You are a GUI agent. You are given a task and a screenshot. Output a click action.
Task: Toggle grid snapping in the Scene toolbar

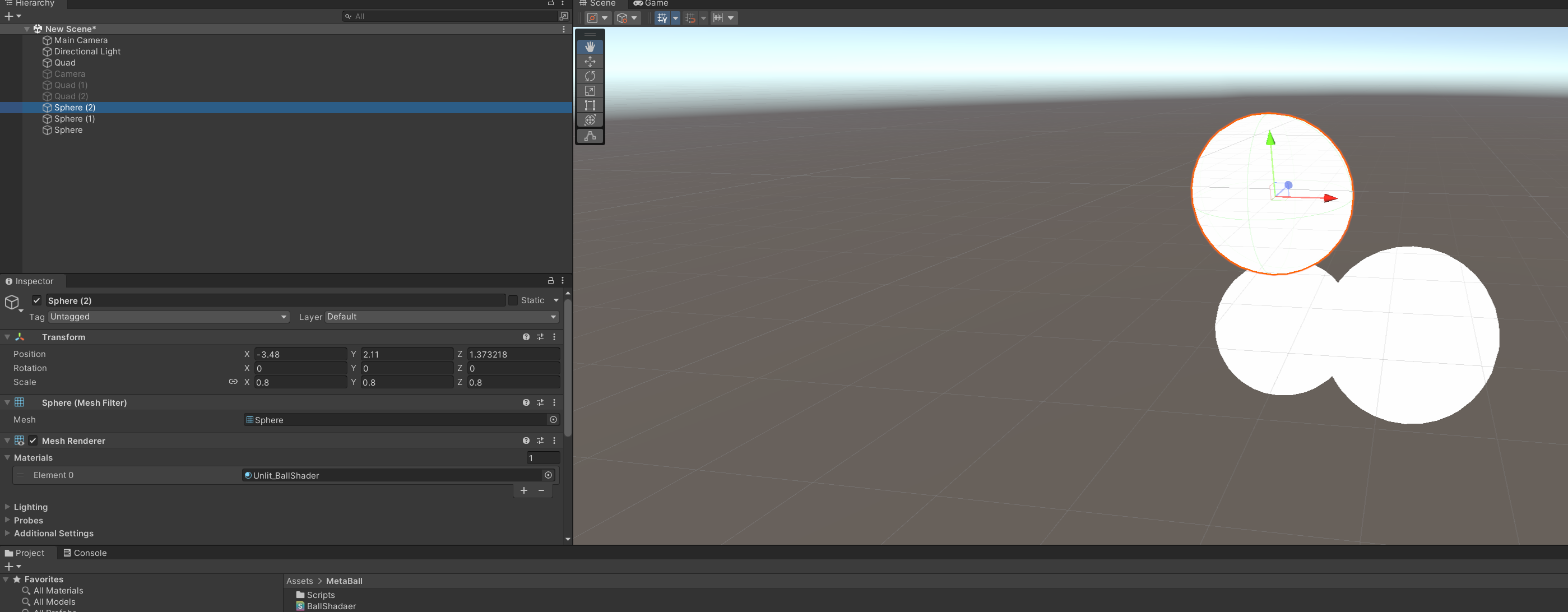691,18
